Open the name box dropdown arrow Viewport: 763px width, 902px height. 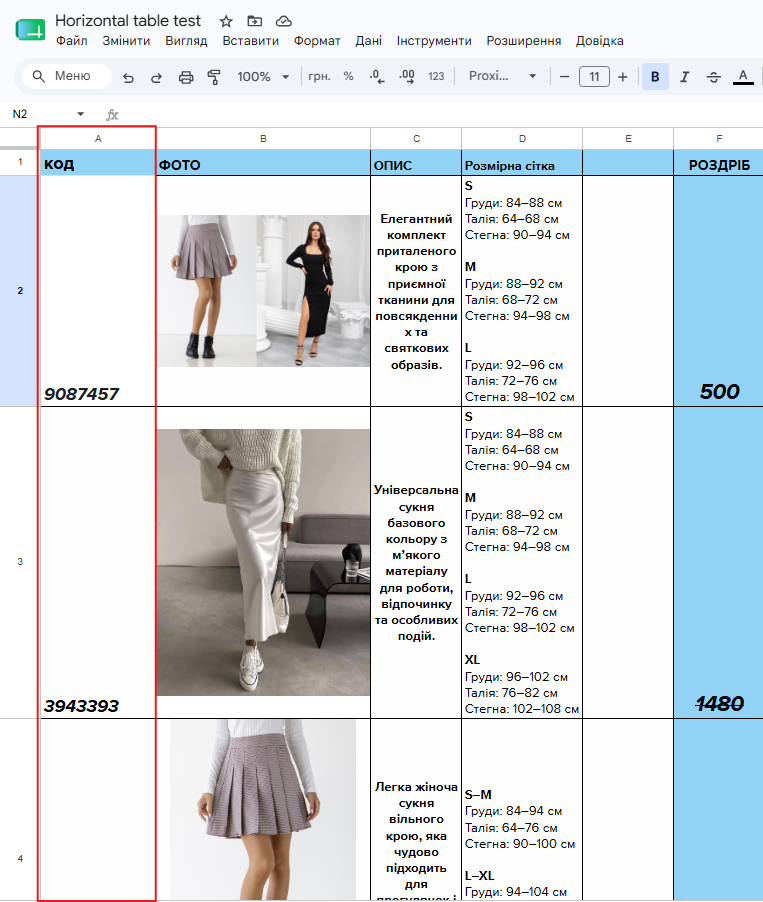(81, 114)
